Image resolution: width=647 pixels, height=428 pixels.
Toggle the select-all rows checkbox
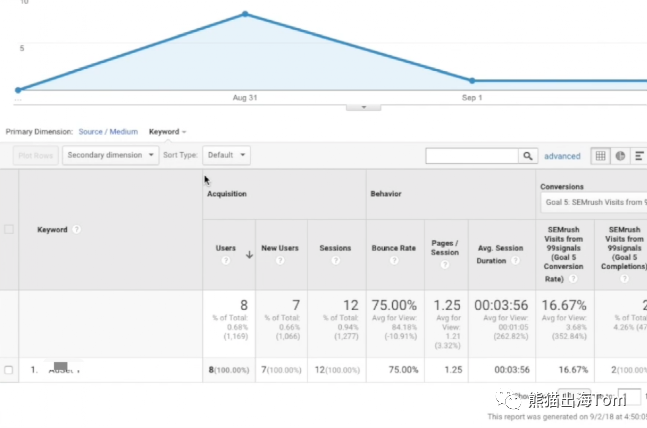pyautogui.click(x=9, y=229)
